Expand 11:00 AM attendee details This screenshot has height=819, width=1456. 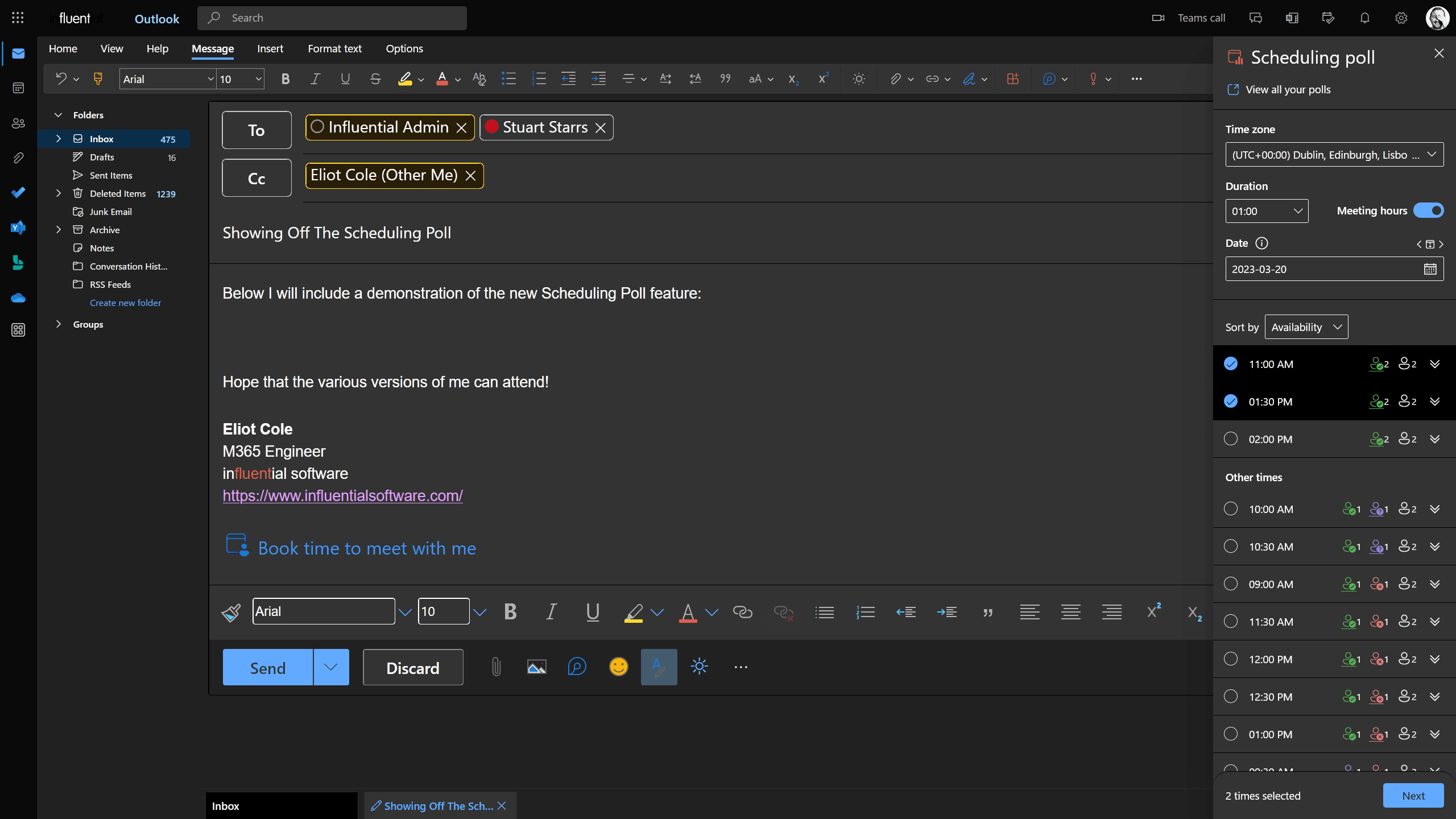pos(1435,364)
